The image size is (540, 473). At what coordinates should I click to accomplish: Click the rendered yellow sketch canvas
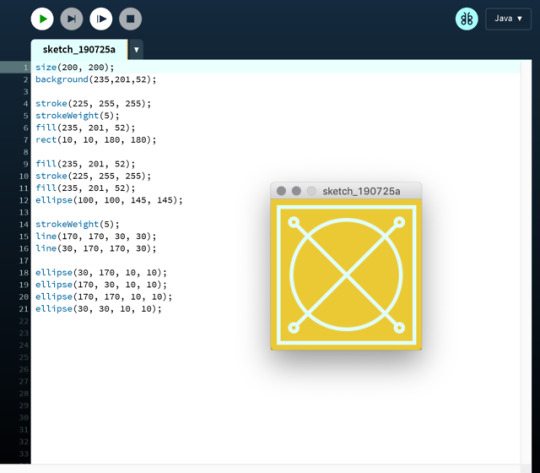pyautogui.click(x=346, y=275)
